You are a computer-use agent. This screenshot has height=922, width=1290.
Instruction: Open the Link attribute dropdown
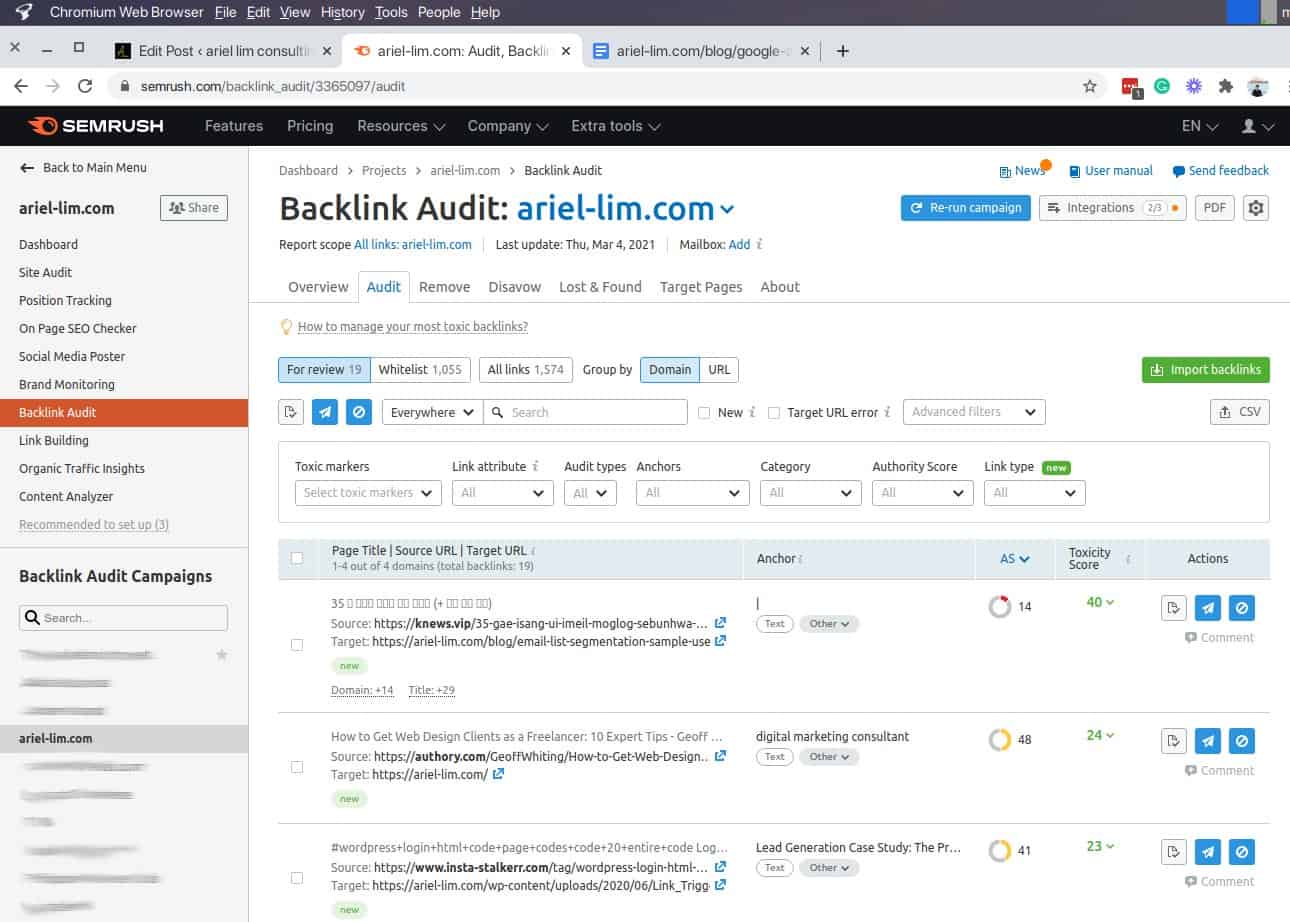502,493
